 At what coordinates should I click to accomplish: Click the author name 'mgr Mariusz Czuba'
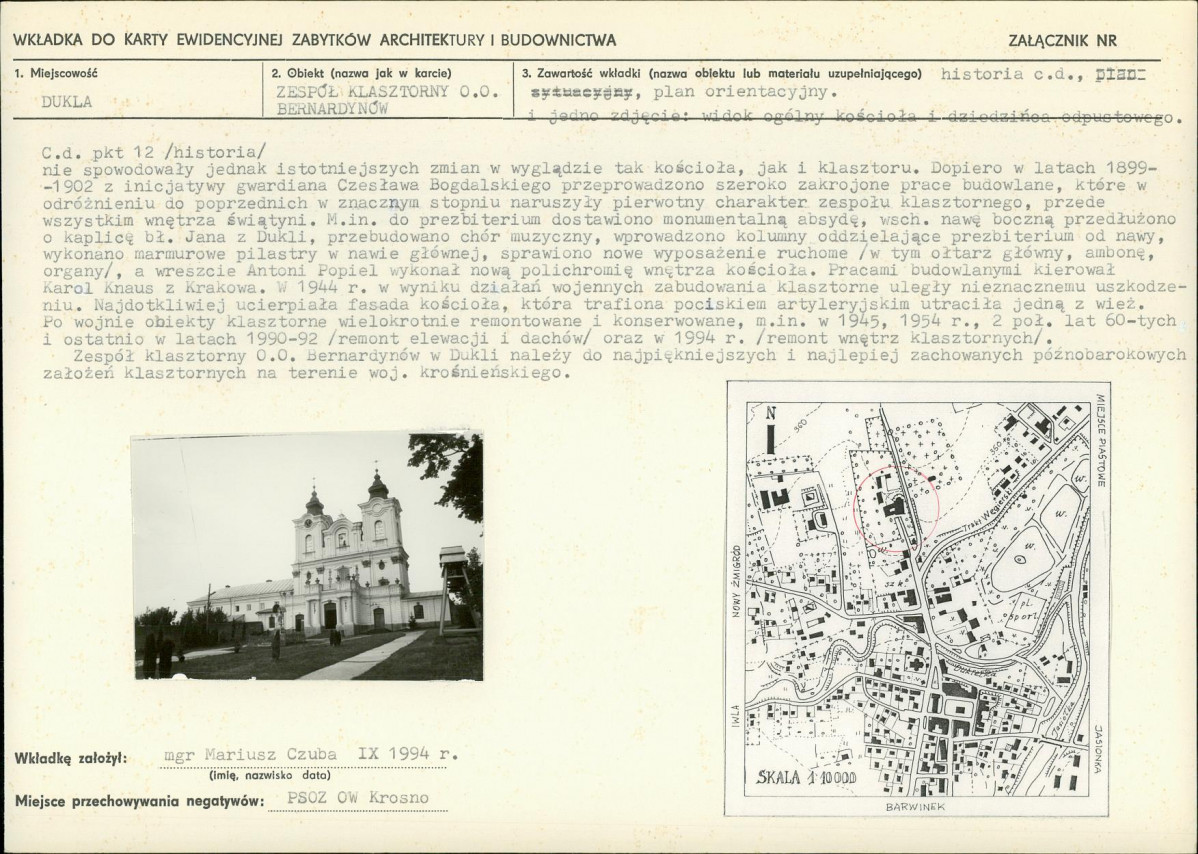tap(251, 755)
